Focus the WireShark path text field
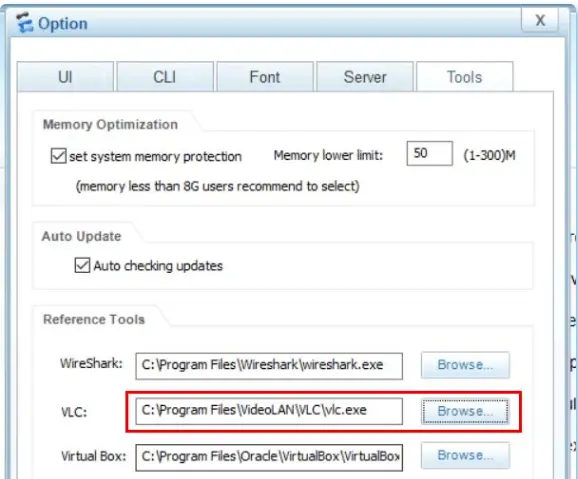578x479 pixels. 269,366
